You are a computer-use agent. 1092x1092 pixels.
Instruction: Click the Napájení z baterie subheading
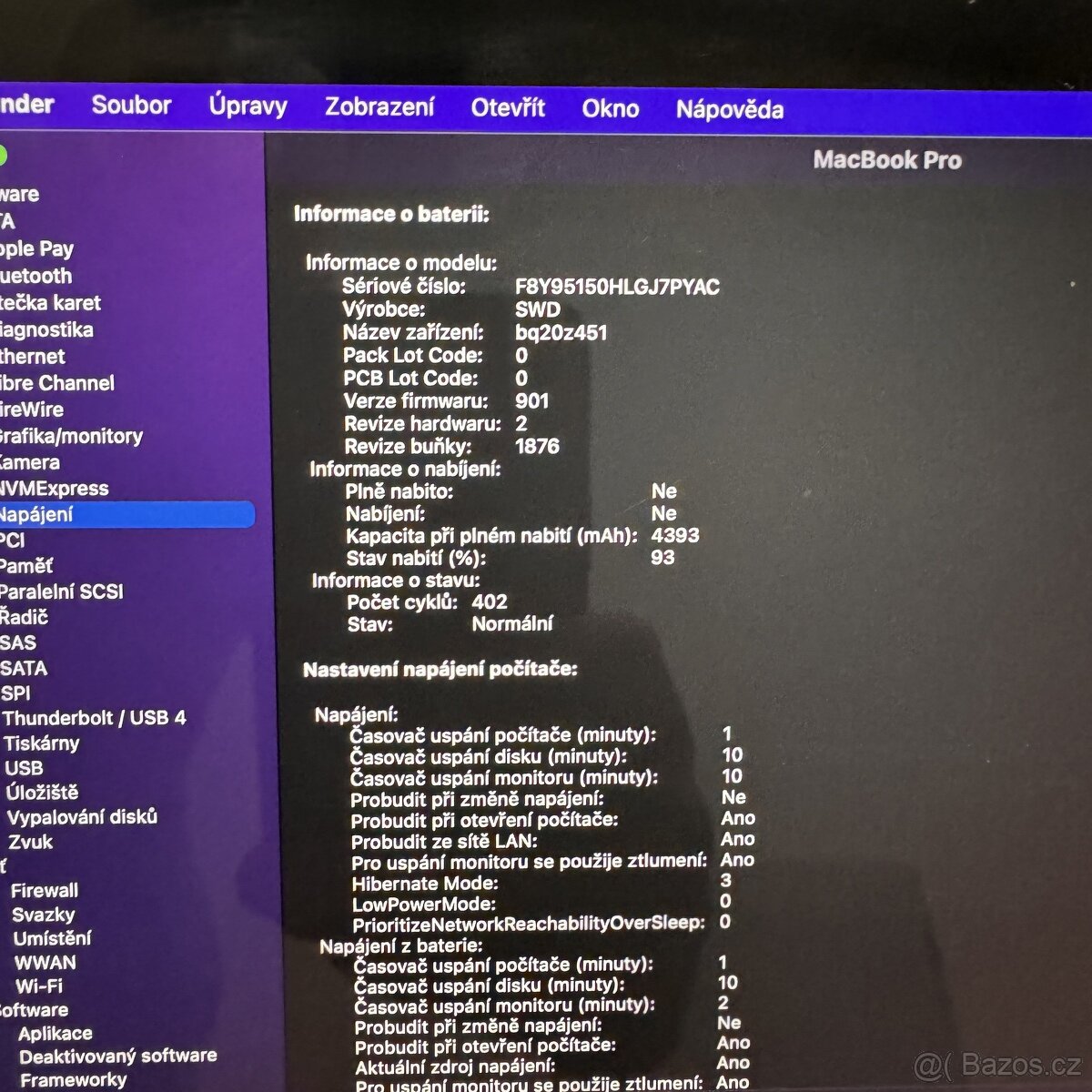[x=400, y=945]
